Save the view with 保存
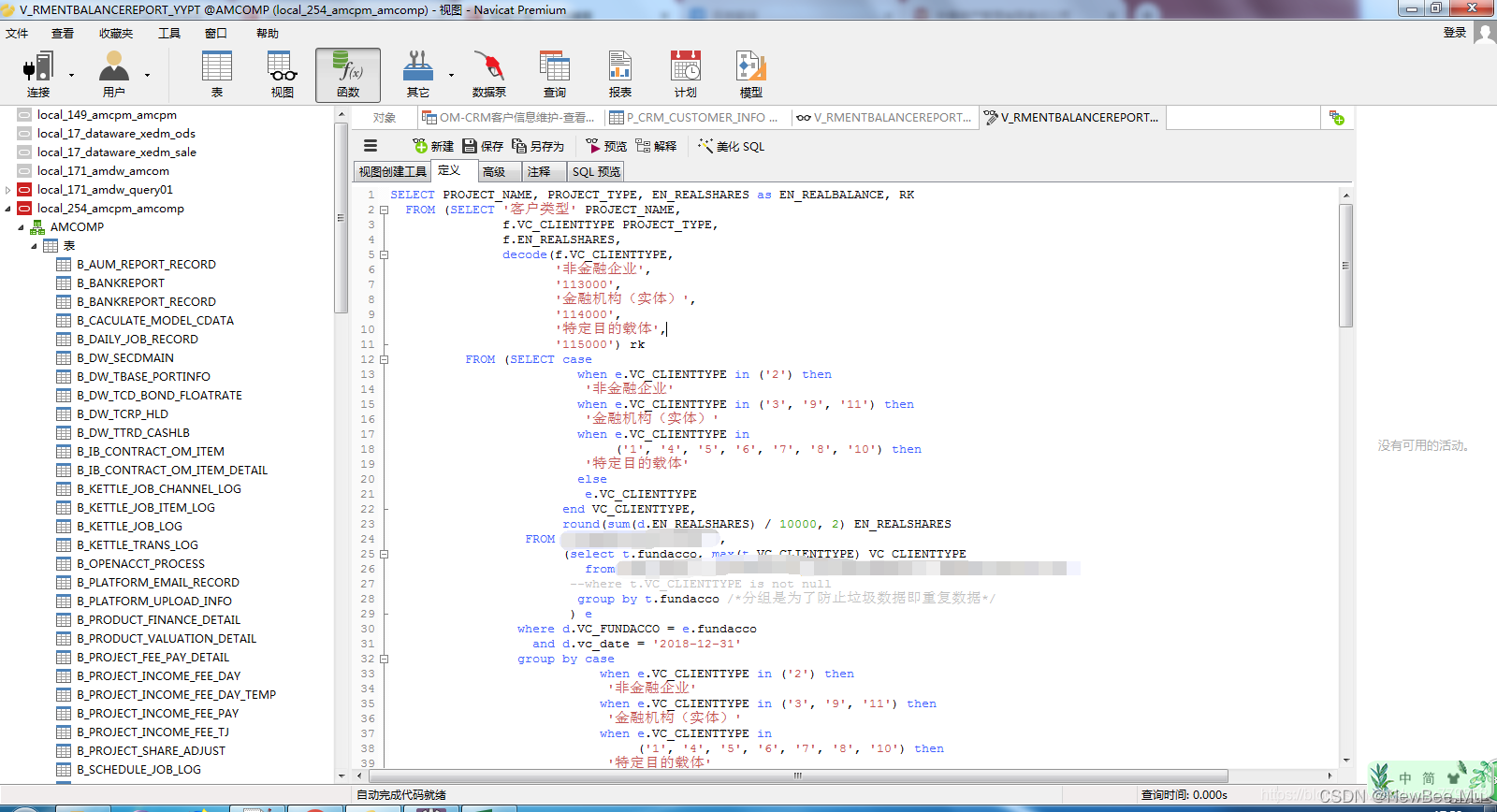The image size is (1497, 812). [x=483, y=146]
